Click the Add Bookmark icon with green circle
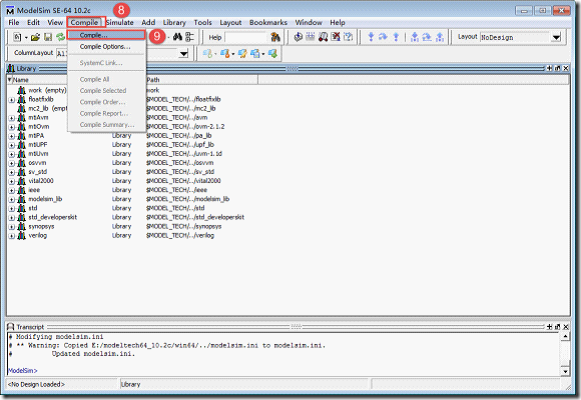This screenshot has width=581, height=400. coord(207,54)
